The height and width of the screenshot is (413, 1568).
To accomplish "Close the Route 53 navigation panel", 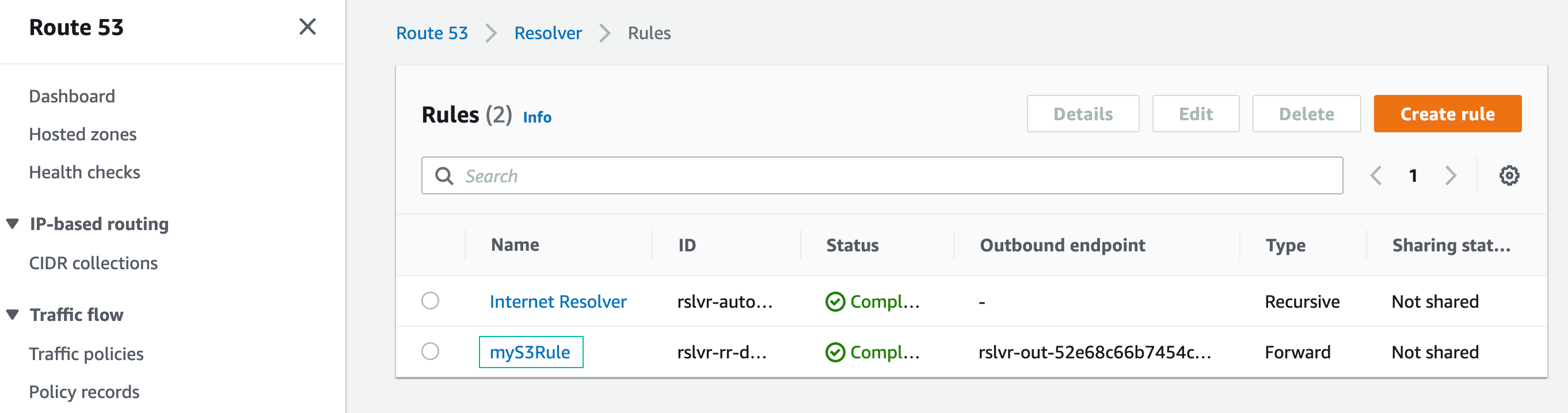I will (x=307, y=27).
